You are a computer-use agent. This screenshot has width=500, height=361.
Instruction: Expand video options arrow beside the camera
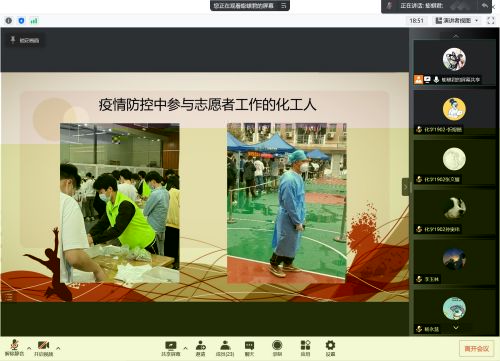pyautogui.click(x=58, y=348)
